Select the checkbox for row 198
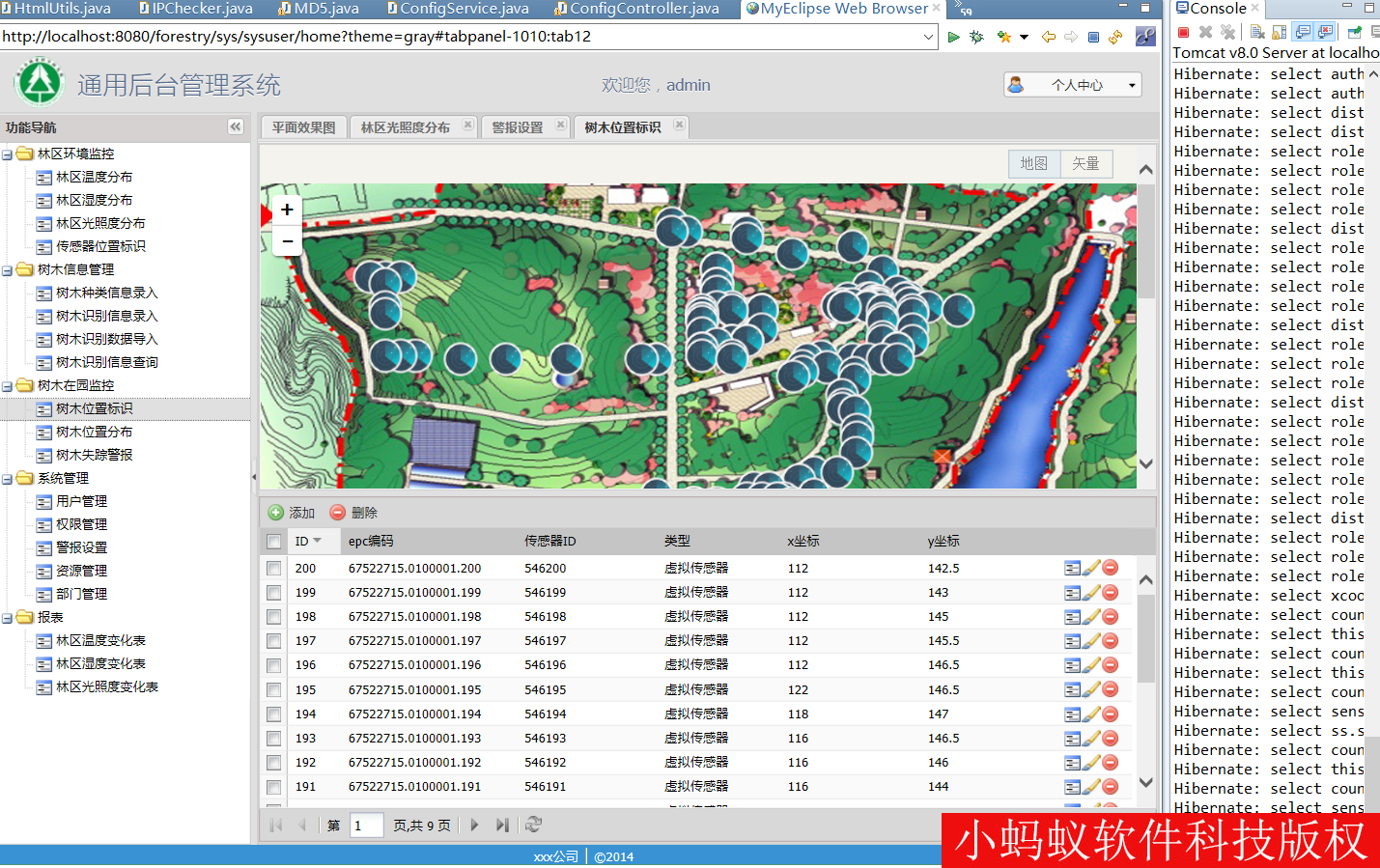The image size is (1380, 868). (x=274, y=616)
